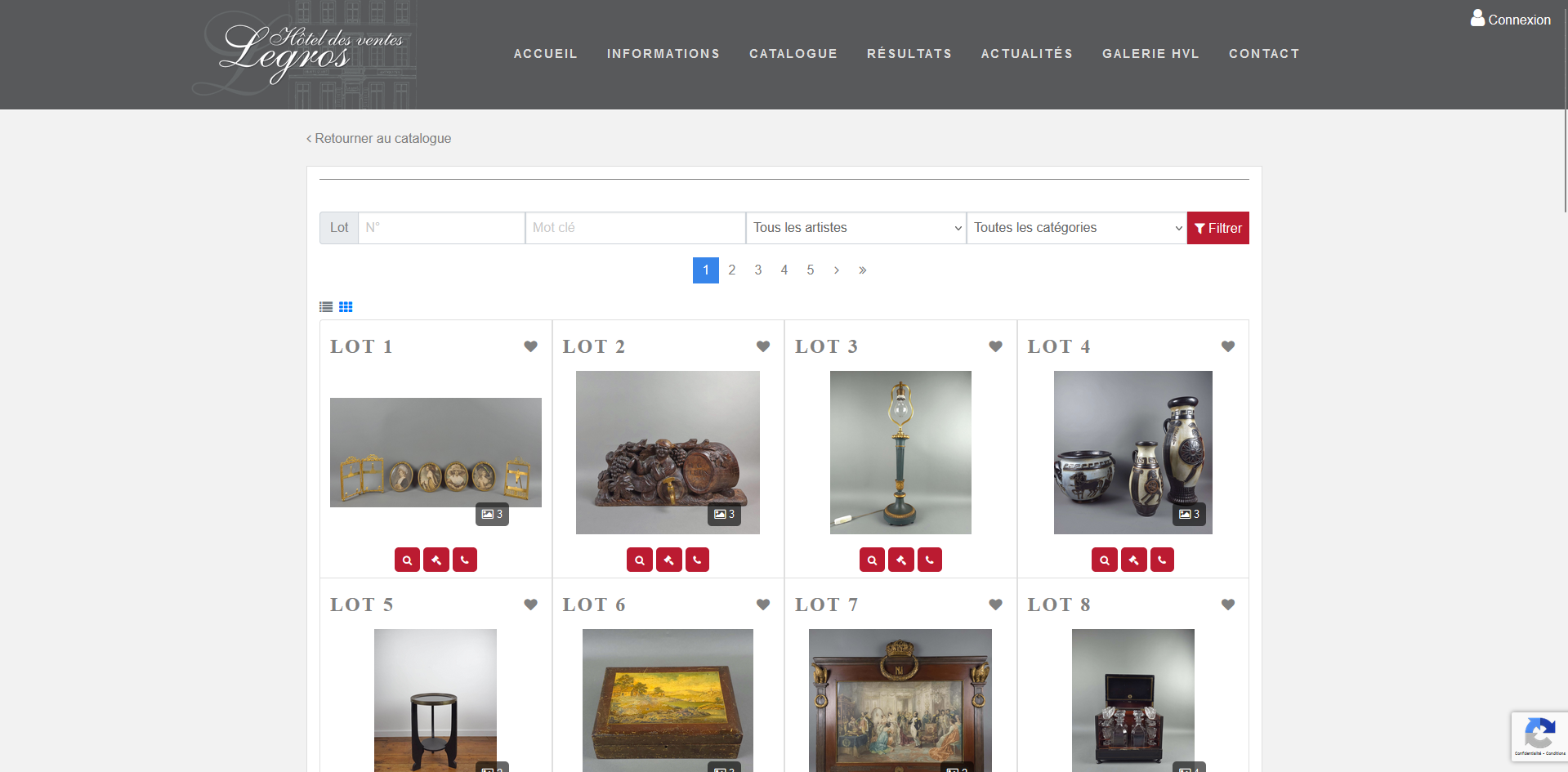Open magnifier details button under Lot 1
Viewport: 1568px width, 772px height.
(x=407, y=560)
